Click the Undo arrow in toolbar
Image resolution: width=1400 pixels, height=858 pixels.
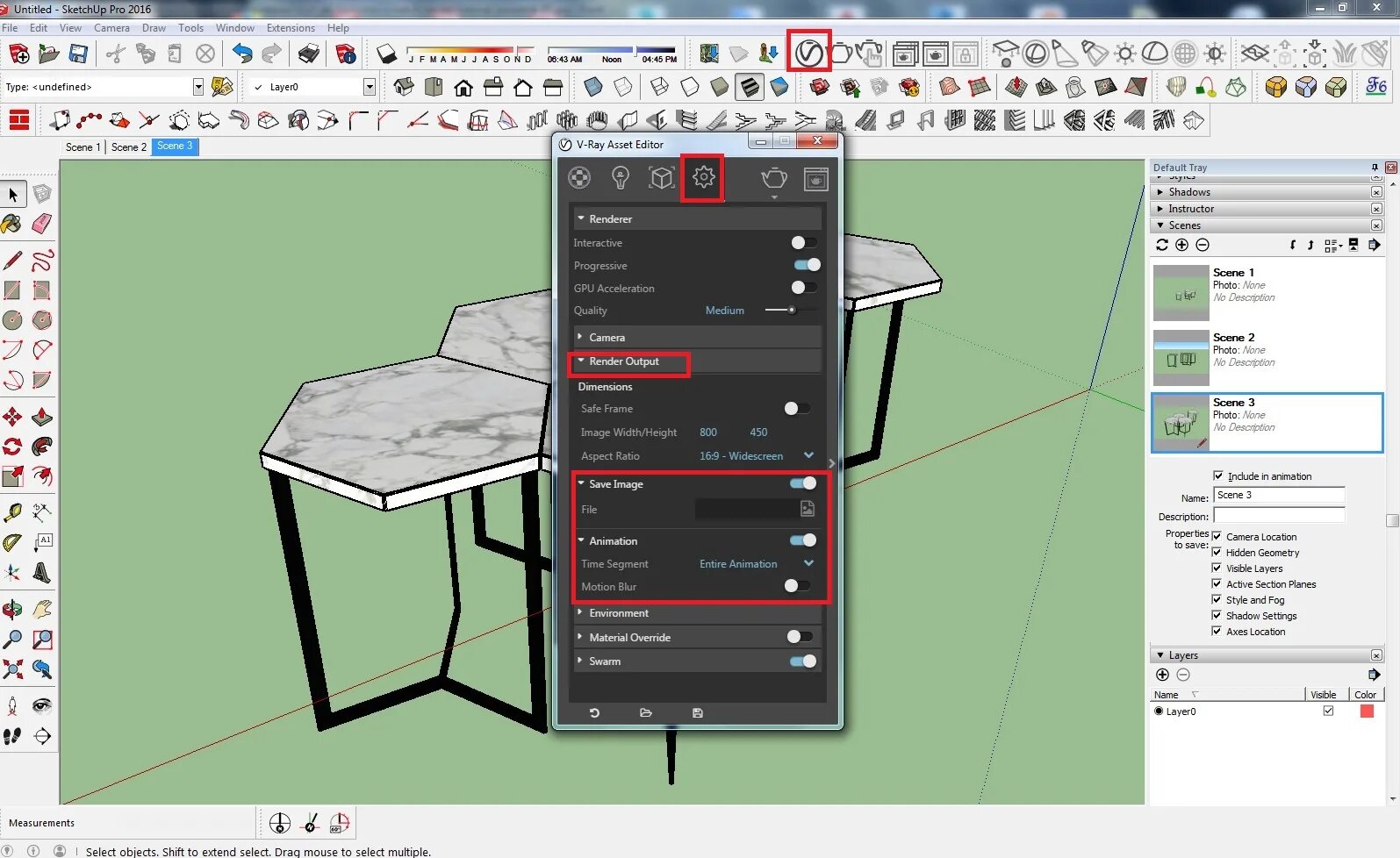click(x=242, y=54)
